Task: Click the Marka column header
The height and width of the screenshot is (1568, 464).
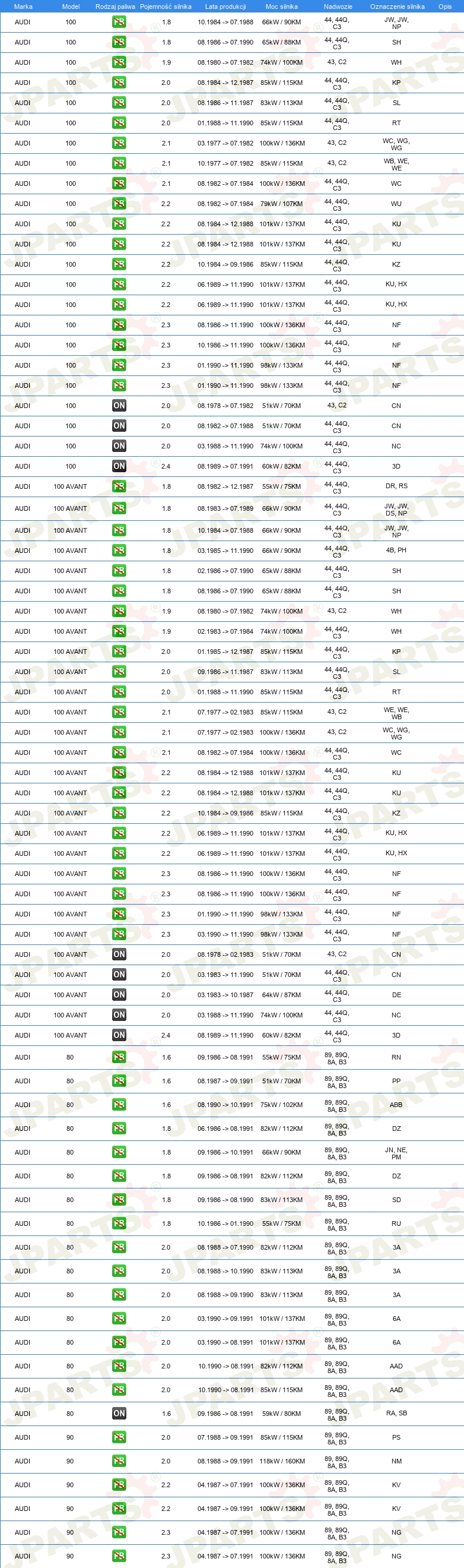Action: [23, 7]
